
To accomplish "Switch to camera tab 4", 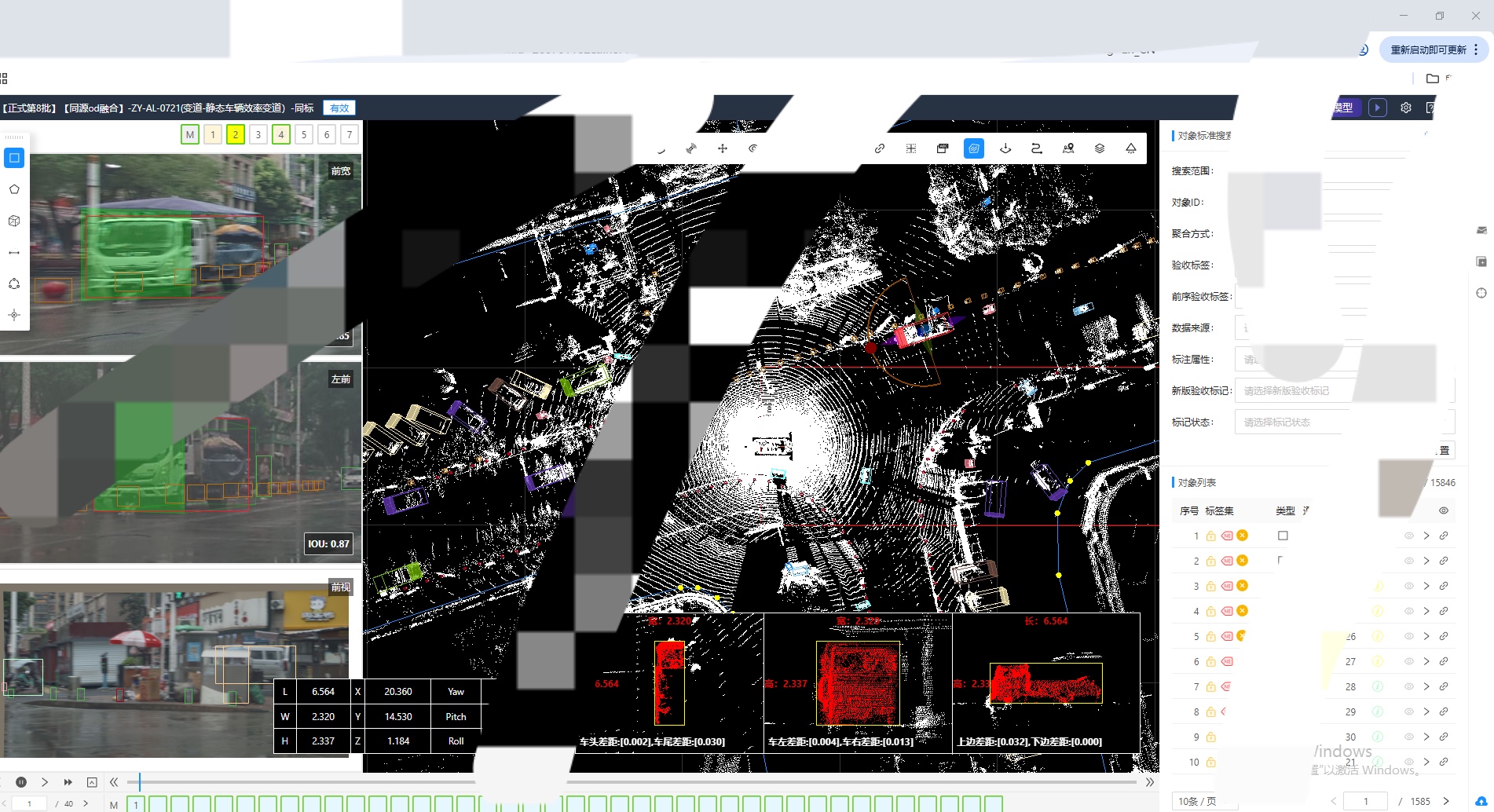I will 281,134.
